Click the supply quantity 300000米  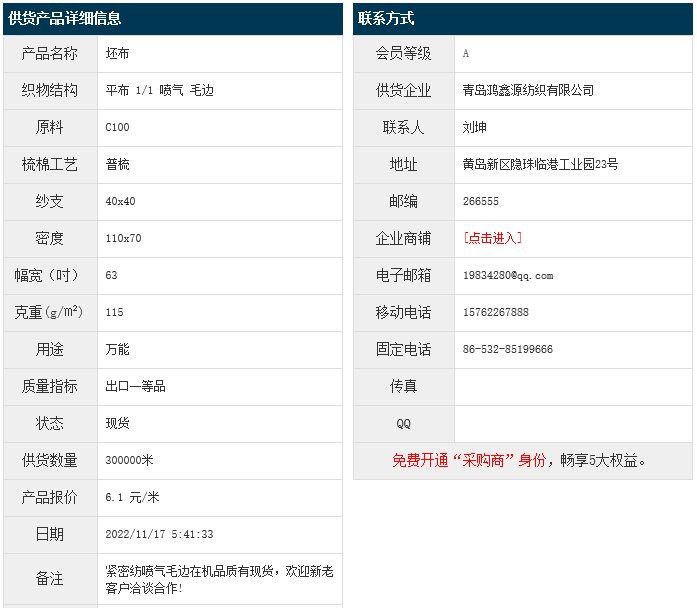129,460
